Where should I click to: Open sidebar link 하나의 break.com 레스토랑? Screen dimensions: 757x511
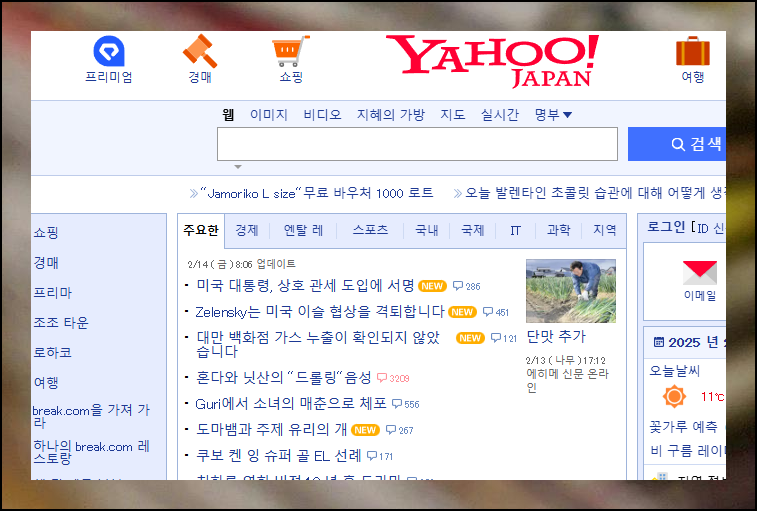[91, 452]
